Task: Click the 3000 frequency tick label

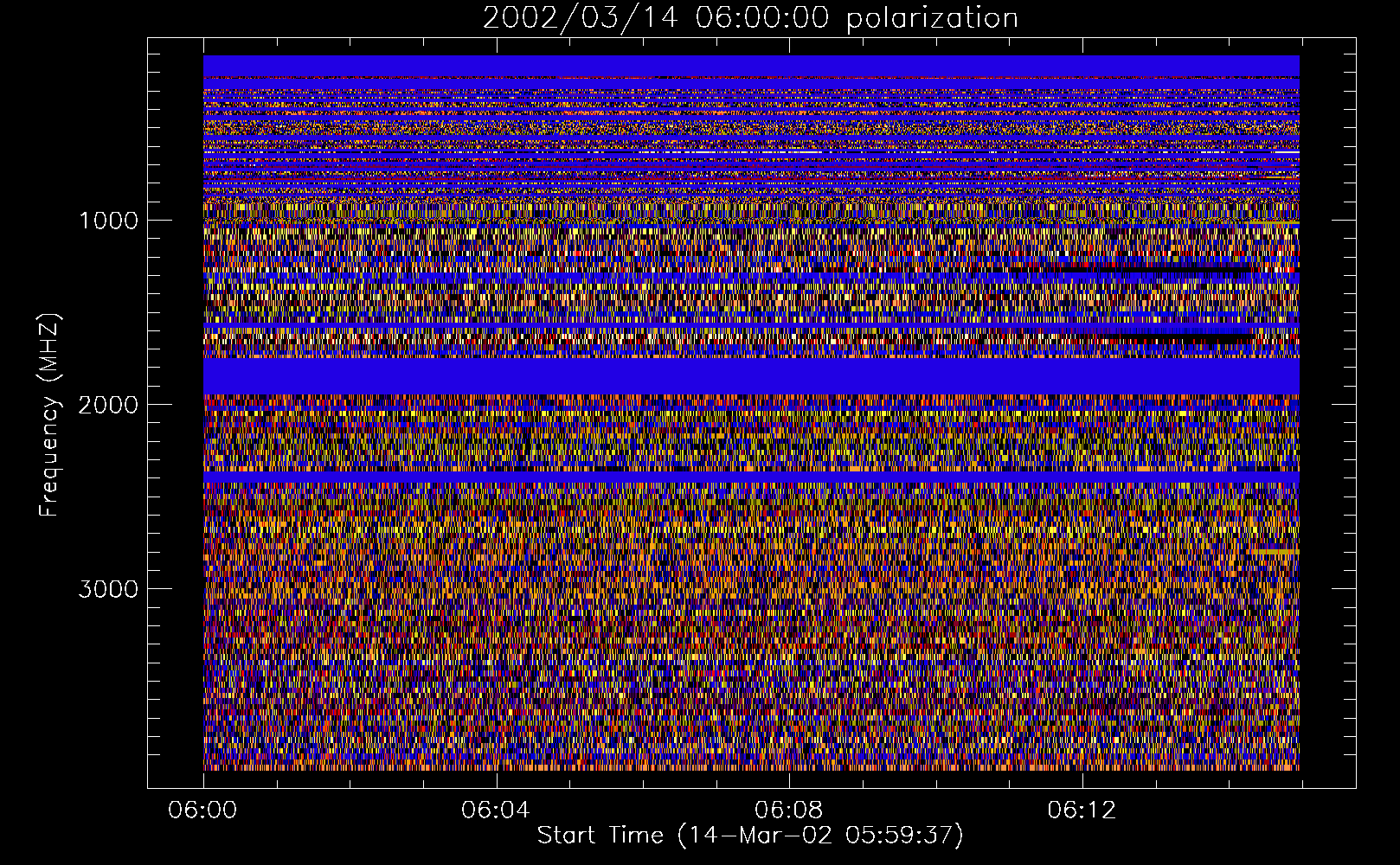Action: pyautogui.click(x=108, y=589)
